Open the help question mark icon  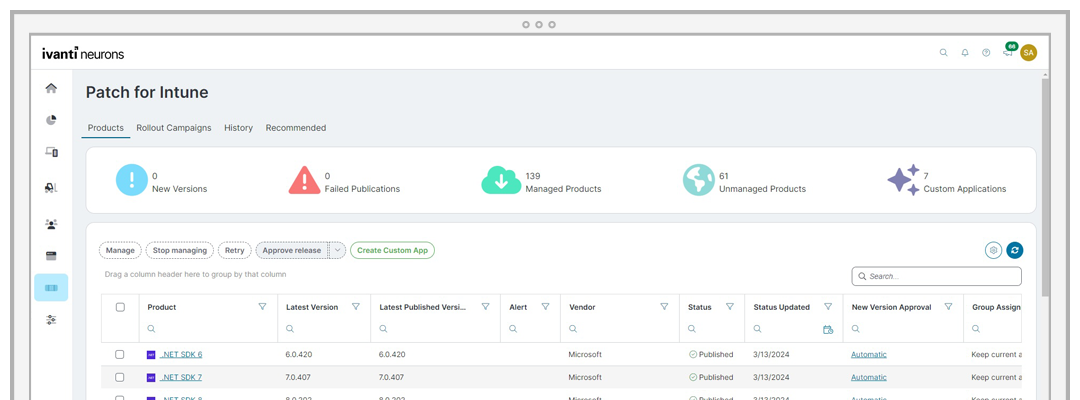pos(986,52)
